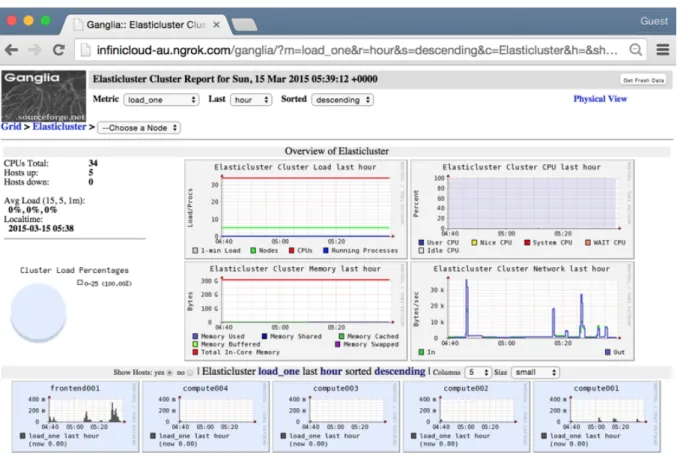The height and width of the screenshot is (459, 677).
Task: Select Show Hosts yes radio button
Action: 169,372
